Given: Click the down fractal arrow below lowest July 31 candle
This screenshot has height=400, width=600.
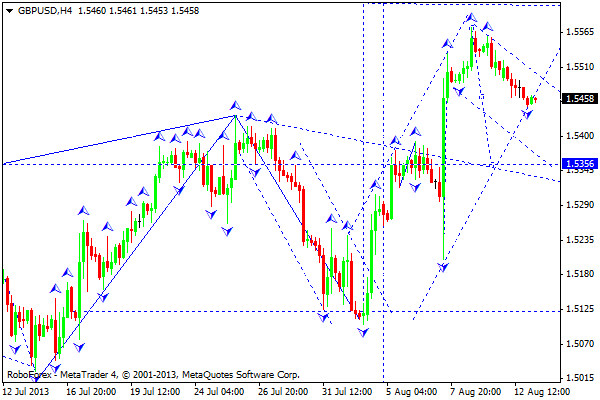Looking at the screenshot, I should [363, 332].
